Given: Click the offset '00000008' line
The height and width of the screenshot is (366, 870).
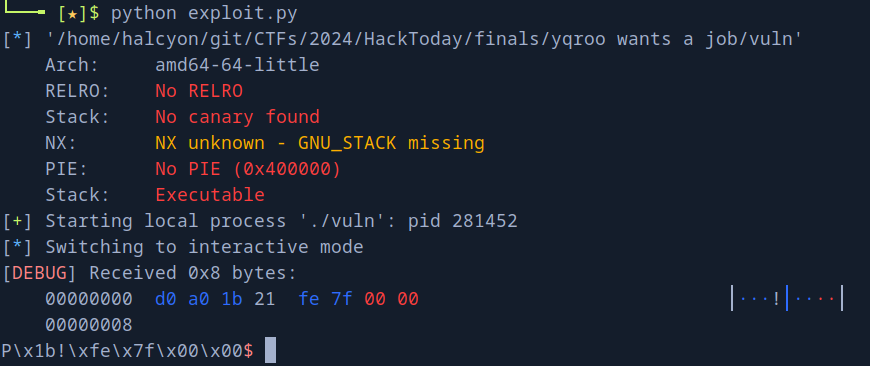Looking at the screenshot, I should point(89,326).
